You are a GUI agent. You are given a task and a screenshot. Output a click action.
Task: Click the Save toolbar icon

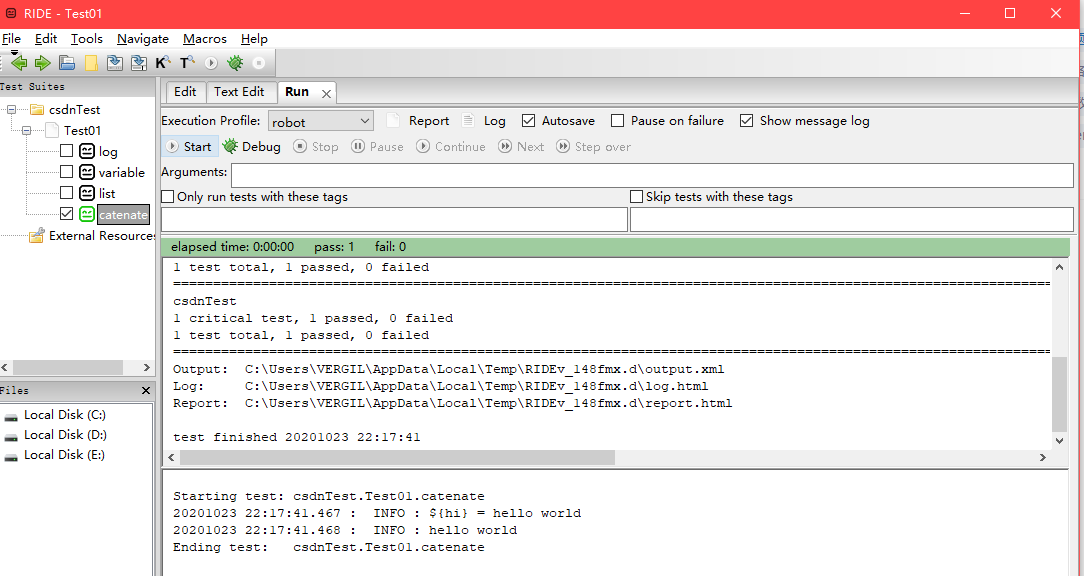(115, 64)
